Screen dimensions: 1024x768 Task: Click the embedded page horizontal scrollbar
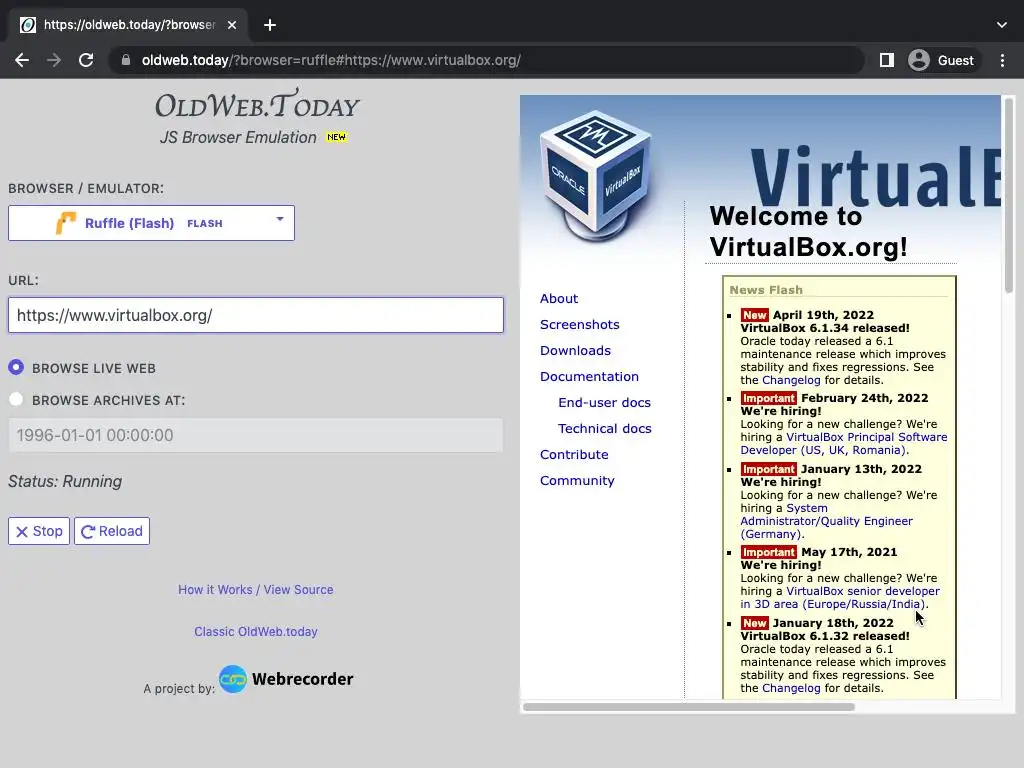click(688, 707)
